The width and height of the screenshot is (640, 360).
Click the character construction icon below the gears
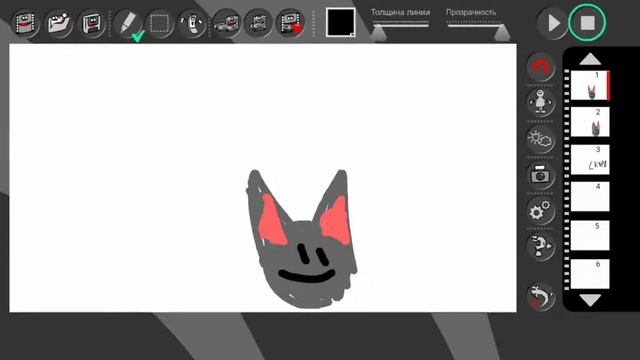pyautogui.click(x=541, y=246)
